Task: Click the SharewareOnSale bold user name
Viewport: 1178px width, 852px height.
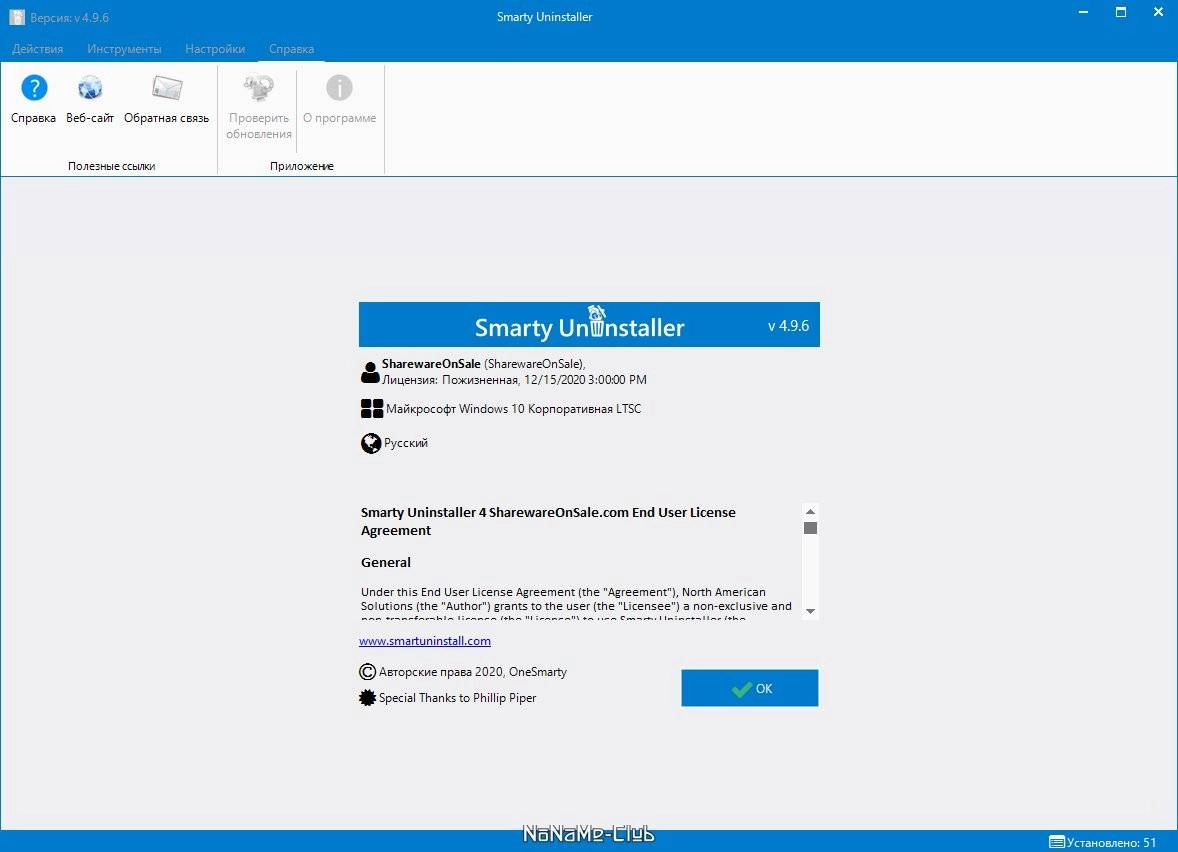Action: [x=431, y=364]
